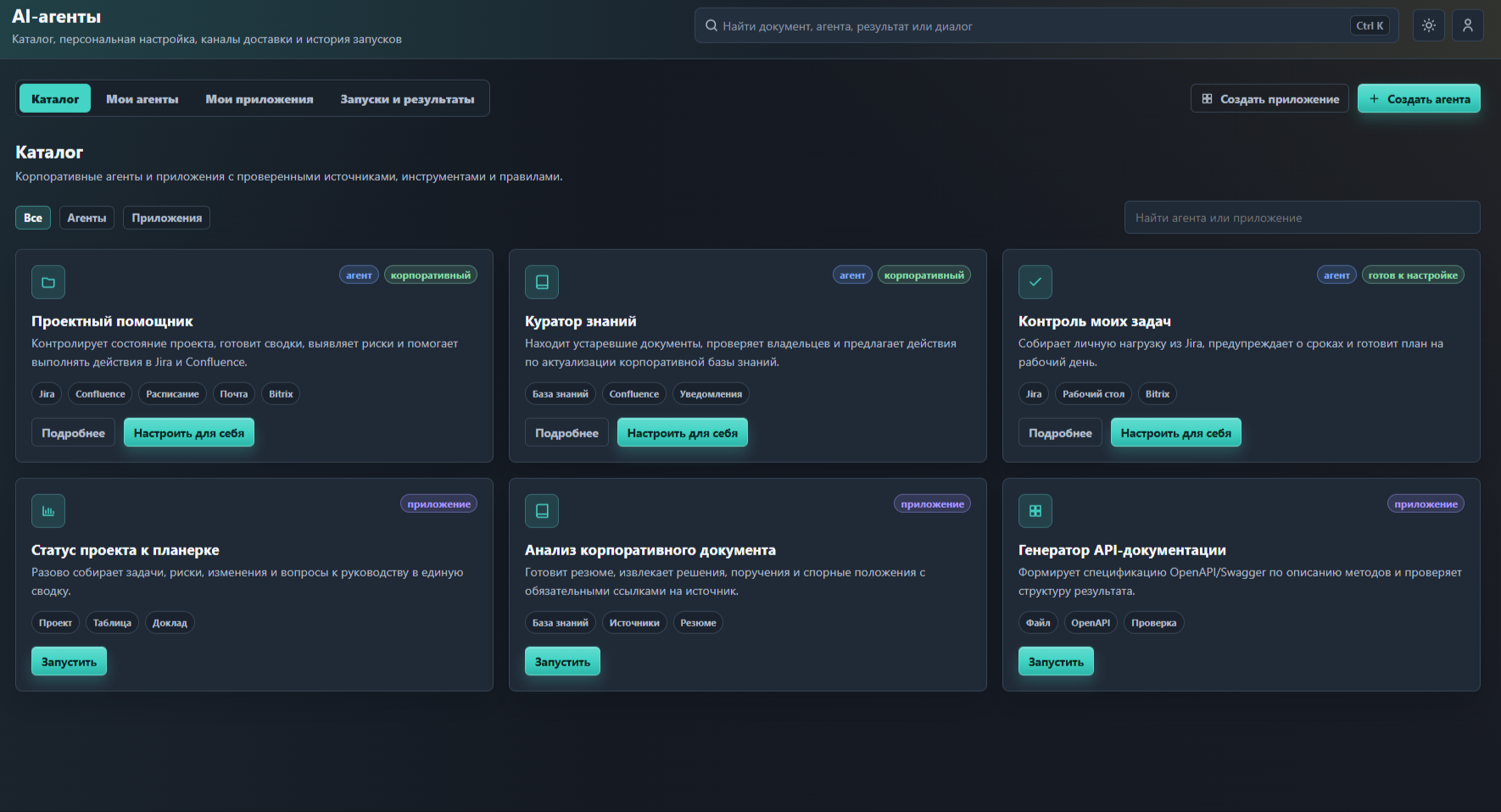Click the Расписание tag
This screenshot has width=1501, height=812.
coord(172,393)
